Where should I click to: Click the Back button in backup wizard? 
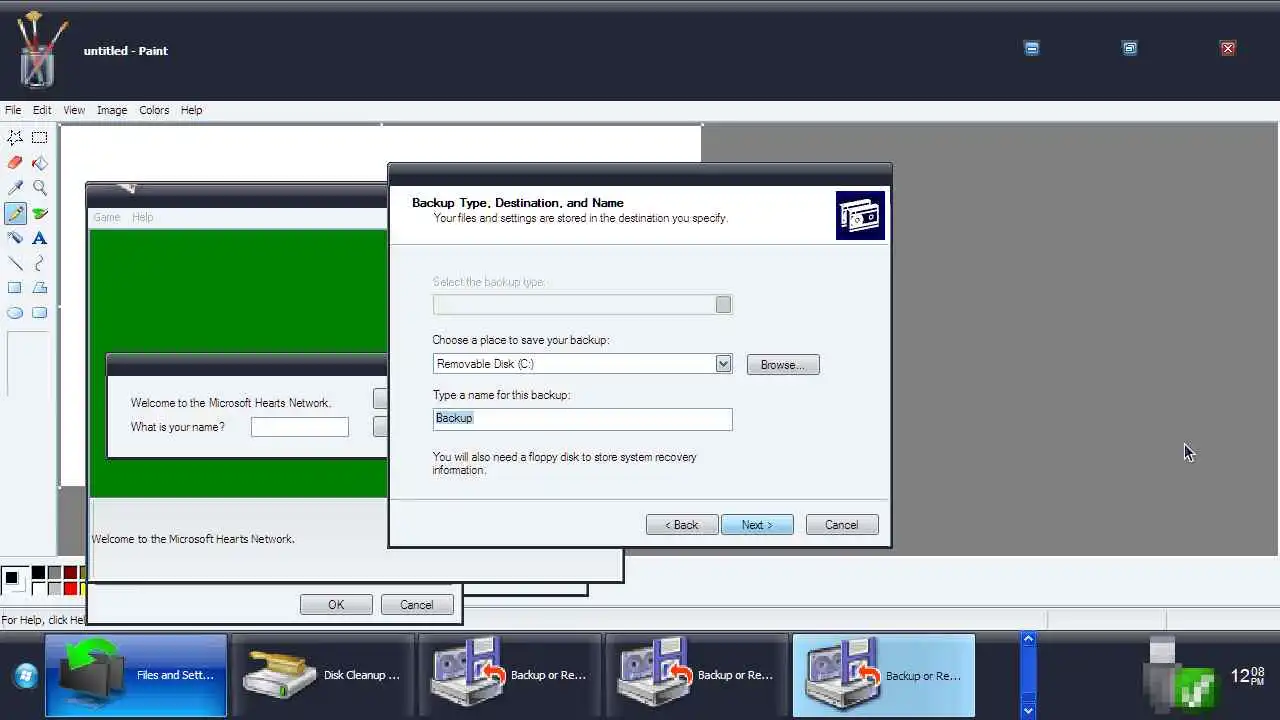tap(682, 525)
